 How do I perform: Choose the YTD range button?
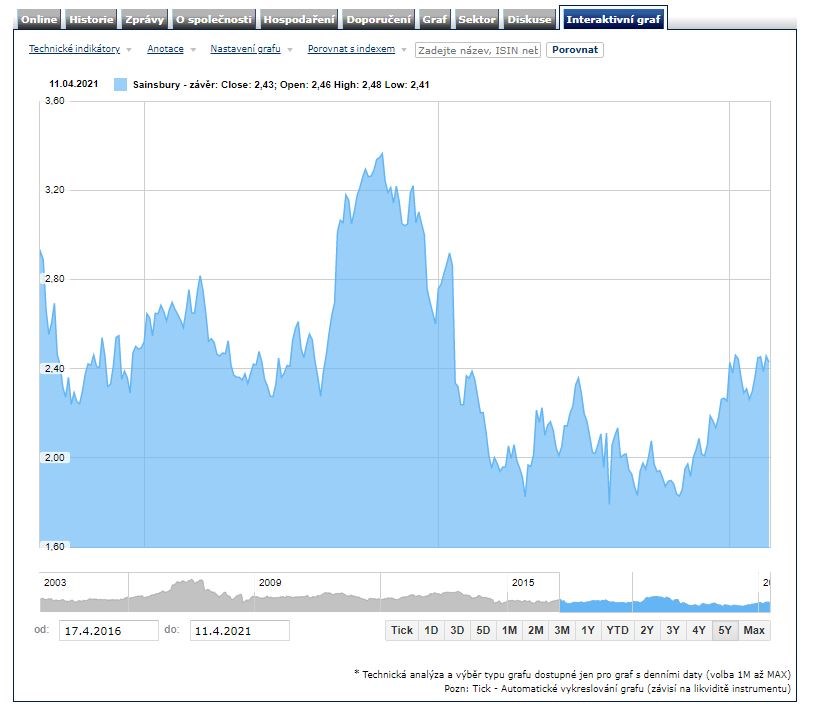click(617, 630)
